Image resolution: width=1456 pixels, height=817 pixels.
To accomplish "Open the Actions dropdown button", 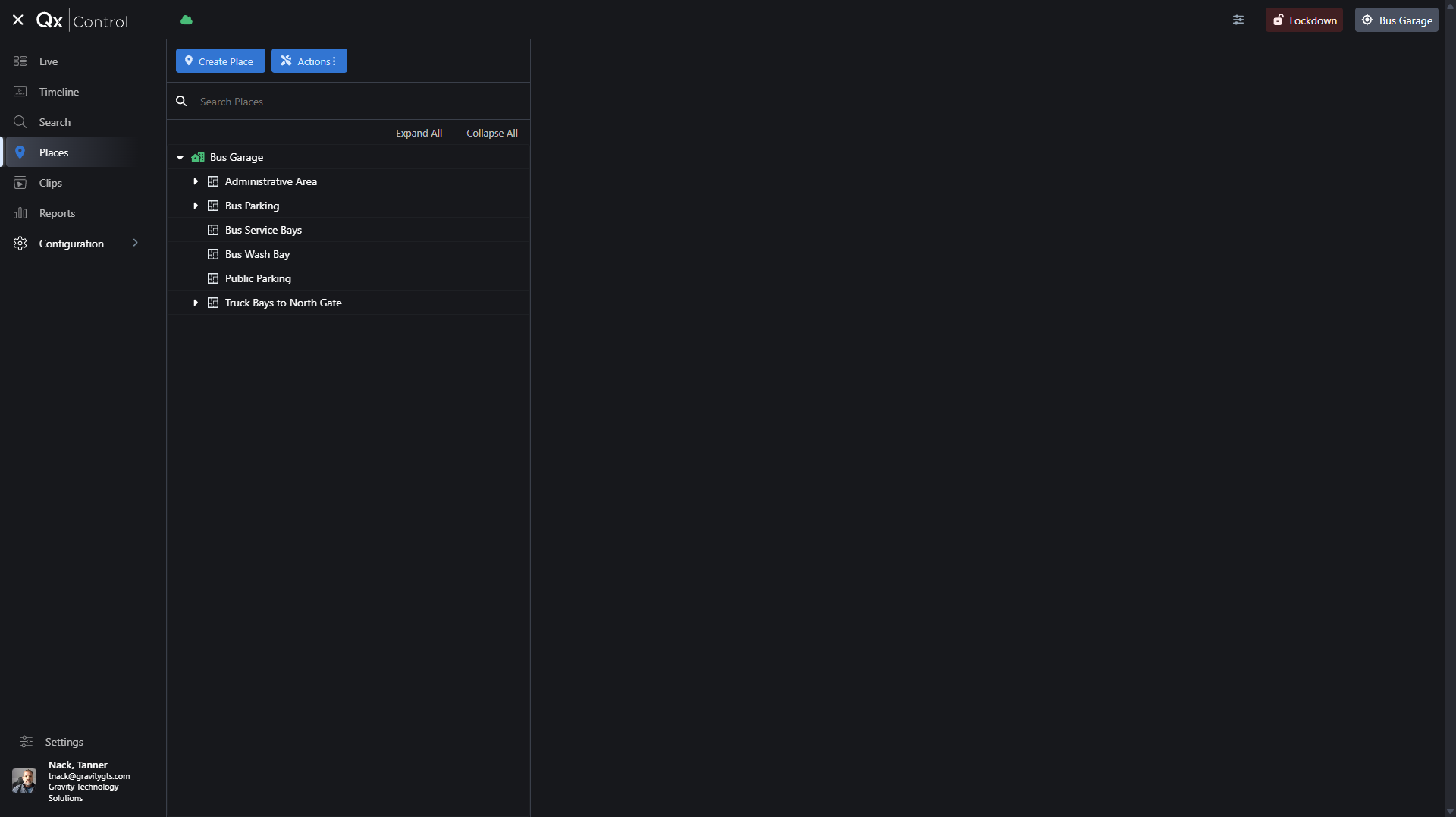I will pos(309,61).
